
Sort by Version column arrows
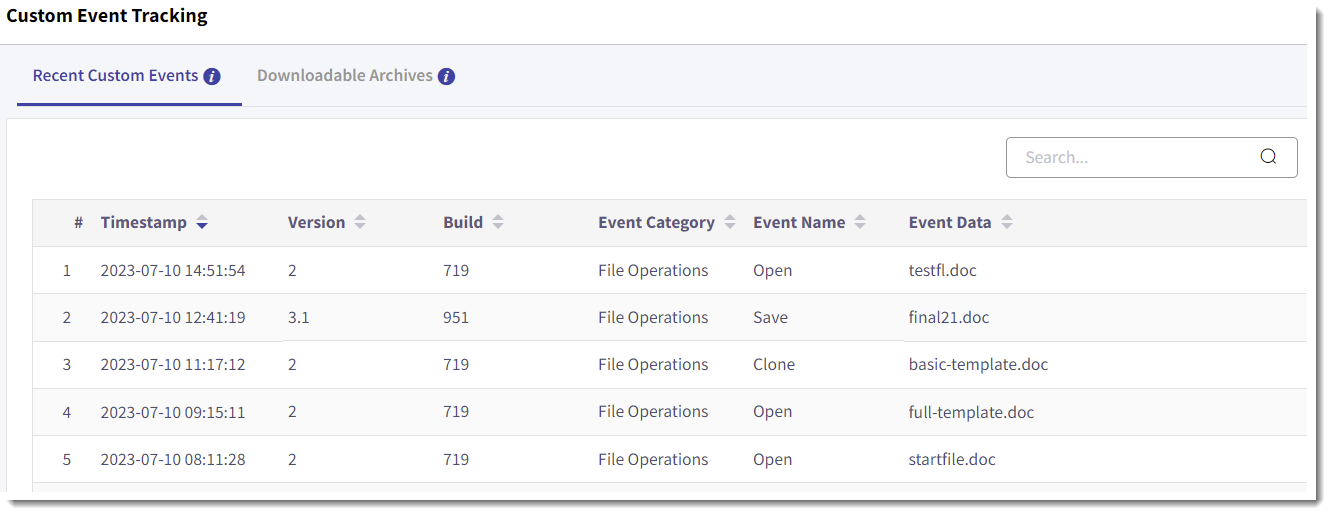coord(360,223)
